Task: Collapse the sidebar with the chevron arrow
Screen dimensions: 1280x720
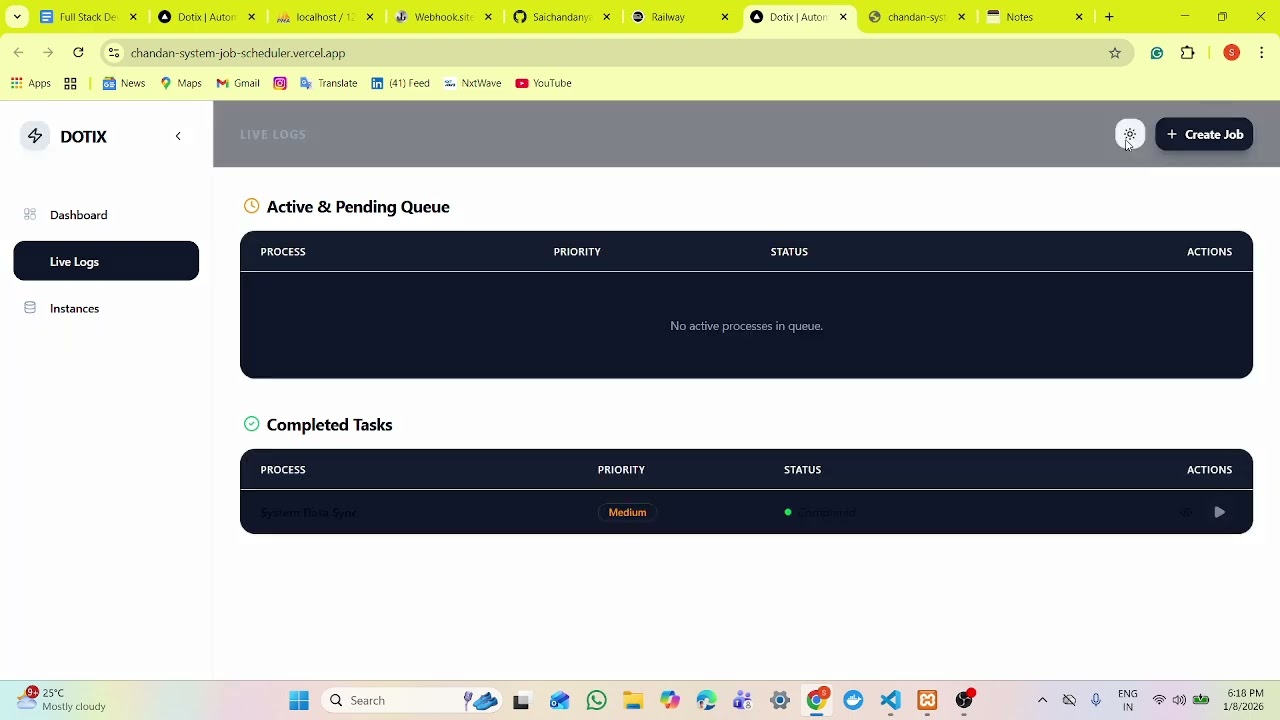Action: (178, 136)
